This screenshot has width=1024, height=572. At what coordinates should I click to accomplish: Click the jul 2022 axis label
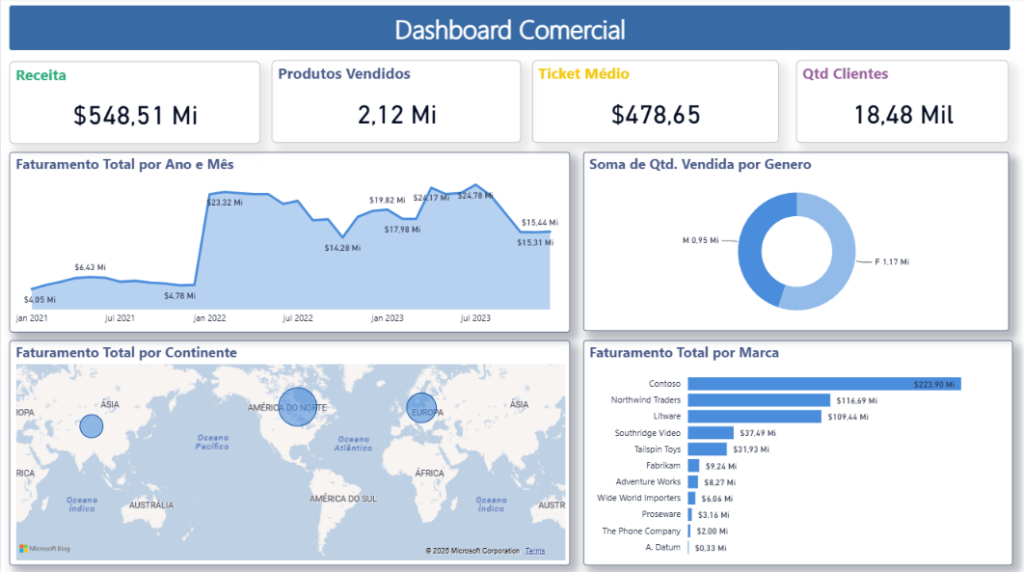coord(298,318)
